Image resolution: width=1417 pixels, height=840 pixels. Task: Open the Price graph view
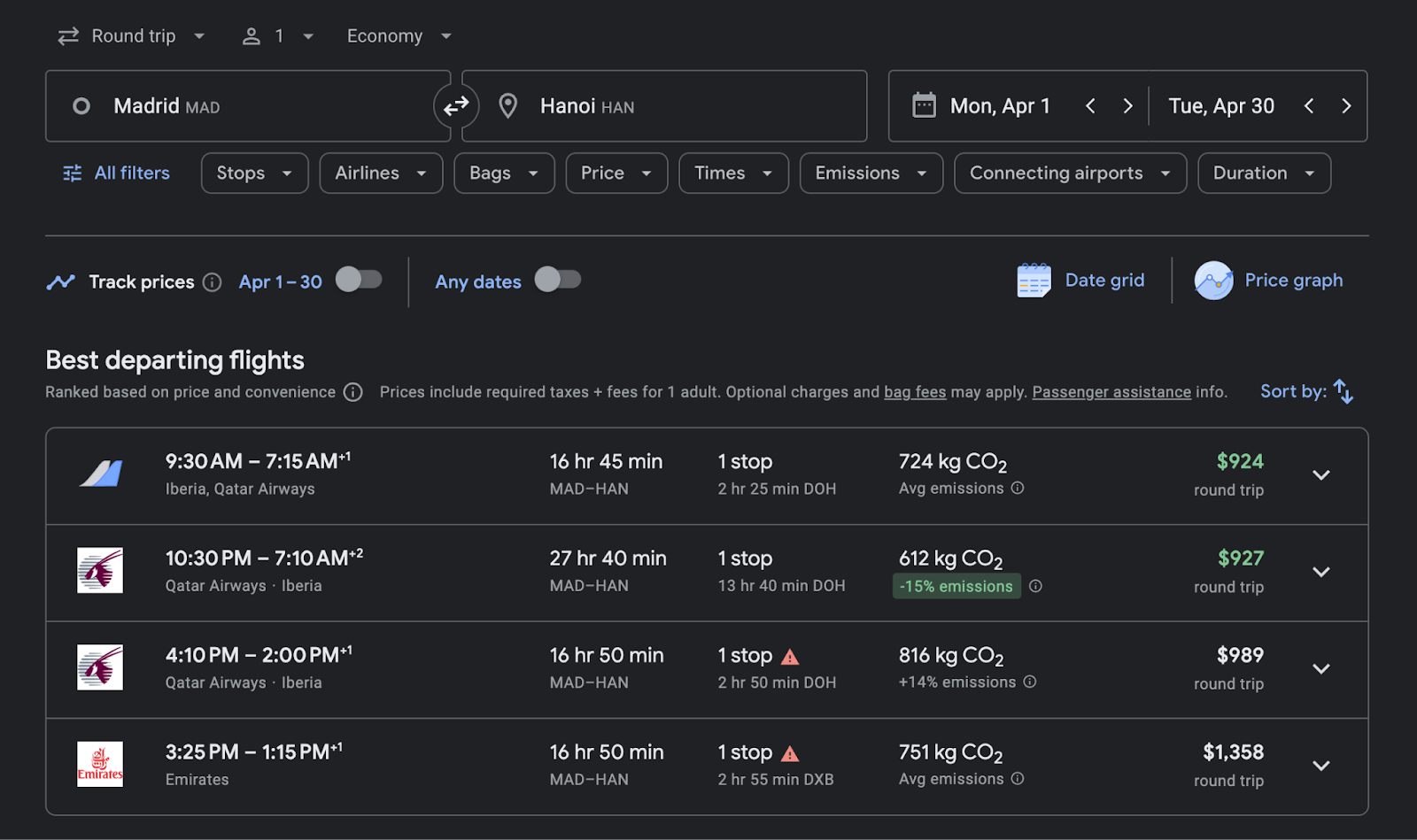1268,281
